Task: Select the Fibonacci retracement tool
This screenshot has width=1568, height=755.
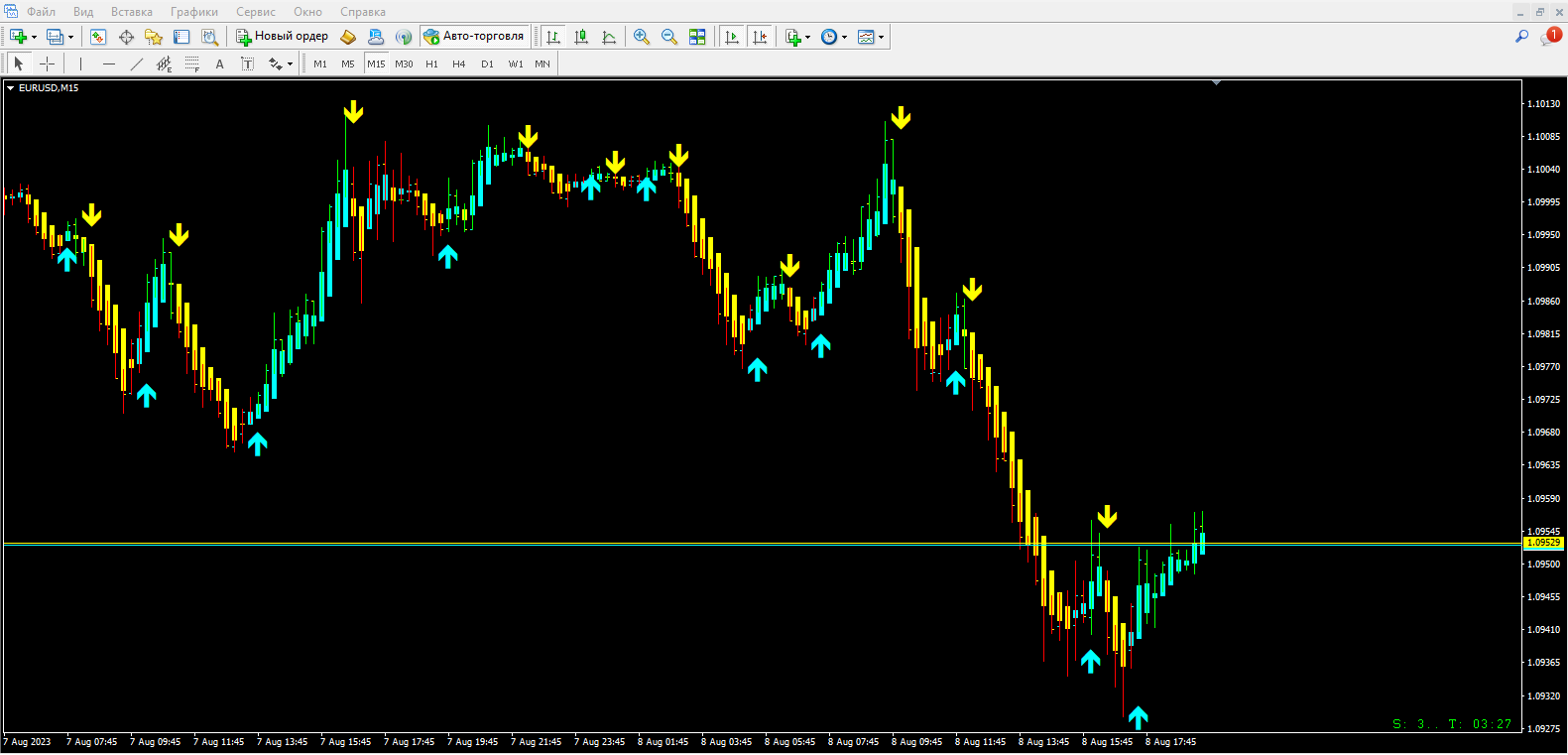Action: (192, 63)
